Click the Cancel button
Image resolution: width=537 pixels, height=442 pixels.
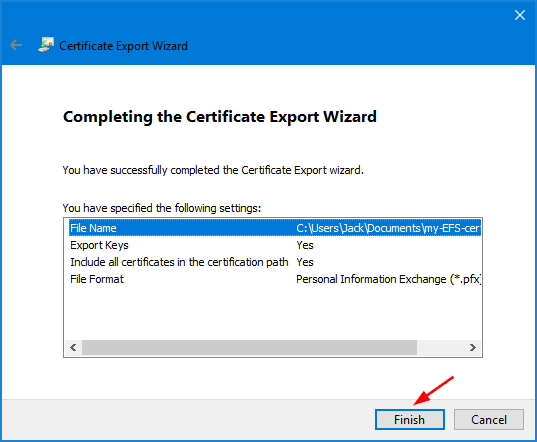(x=489, y=419)
